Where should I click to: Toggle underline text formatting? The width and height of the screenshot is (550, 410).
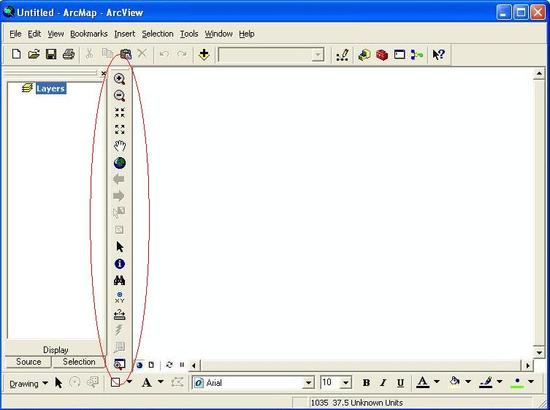[x=400, y=383]
